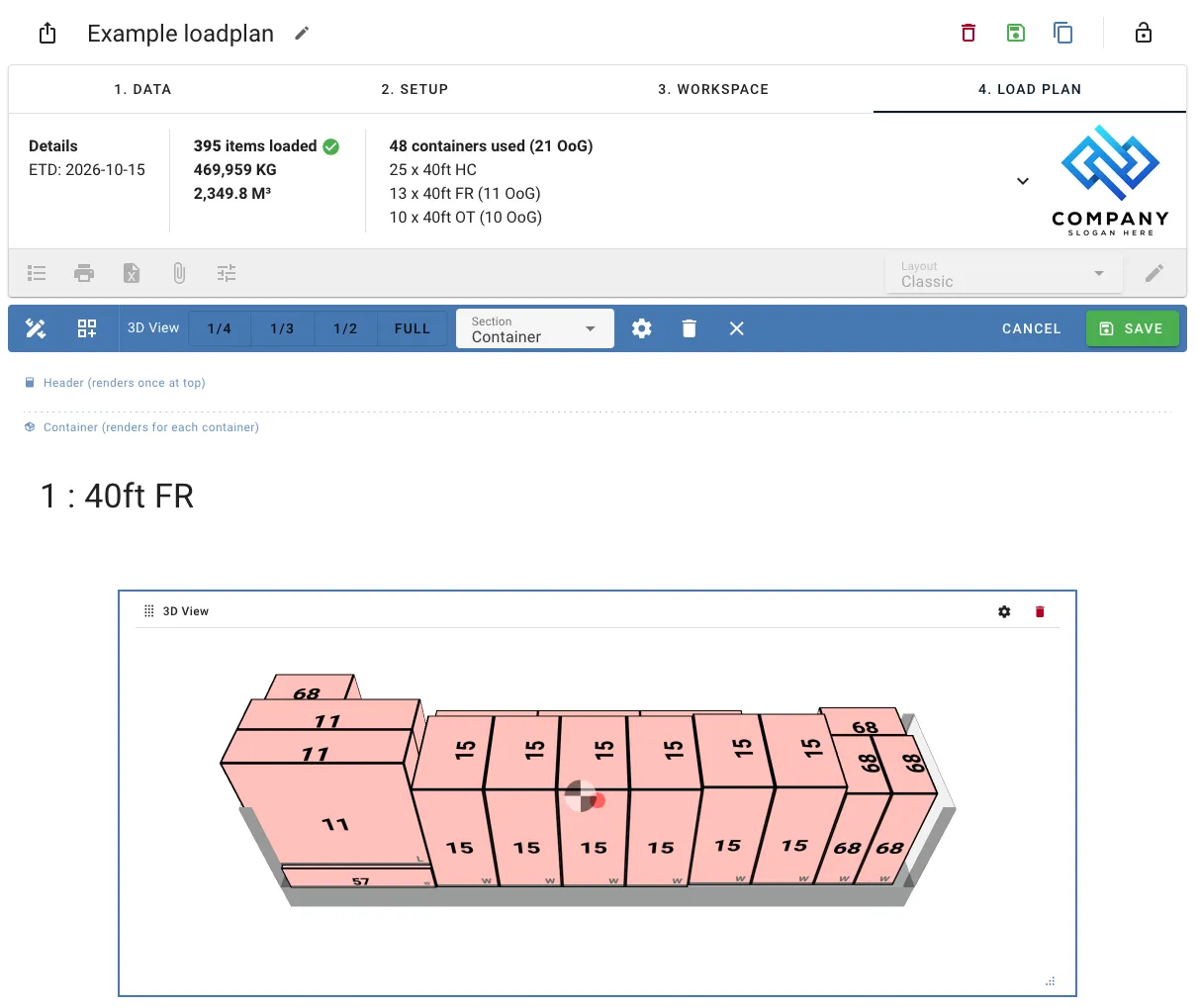Open the 1. DATA tab
Viewport: 1199px width, 1008px height.
pos(143,89)
